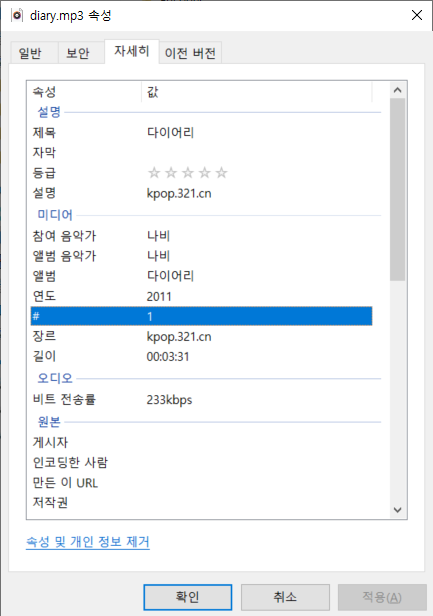
Task: Close the diary.mp3 properties dialog
Action: [416, 15]
